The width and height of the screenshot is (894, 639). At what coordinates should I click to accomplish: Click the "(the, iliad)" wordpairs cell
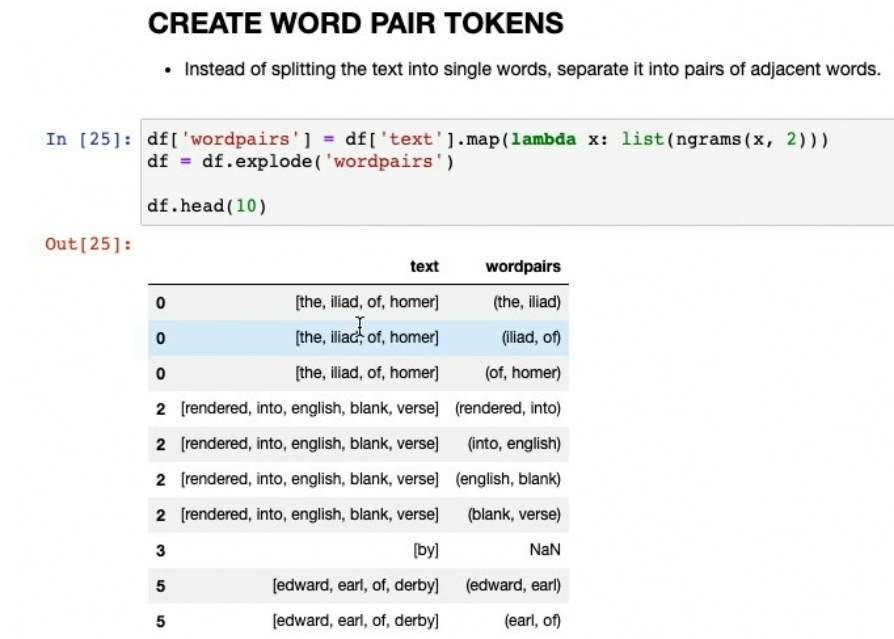click(x=527, y=302)
